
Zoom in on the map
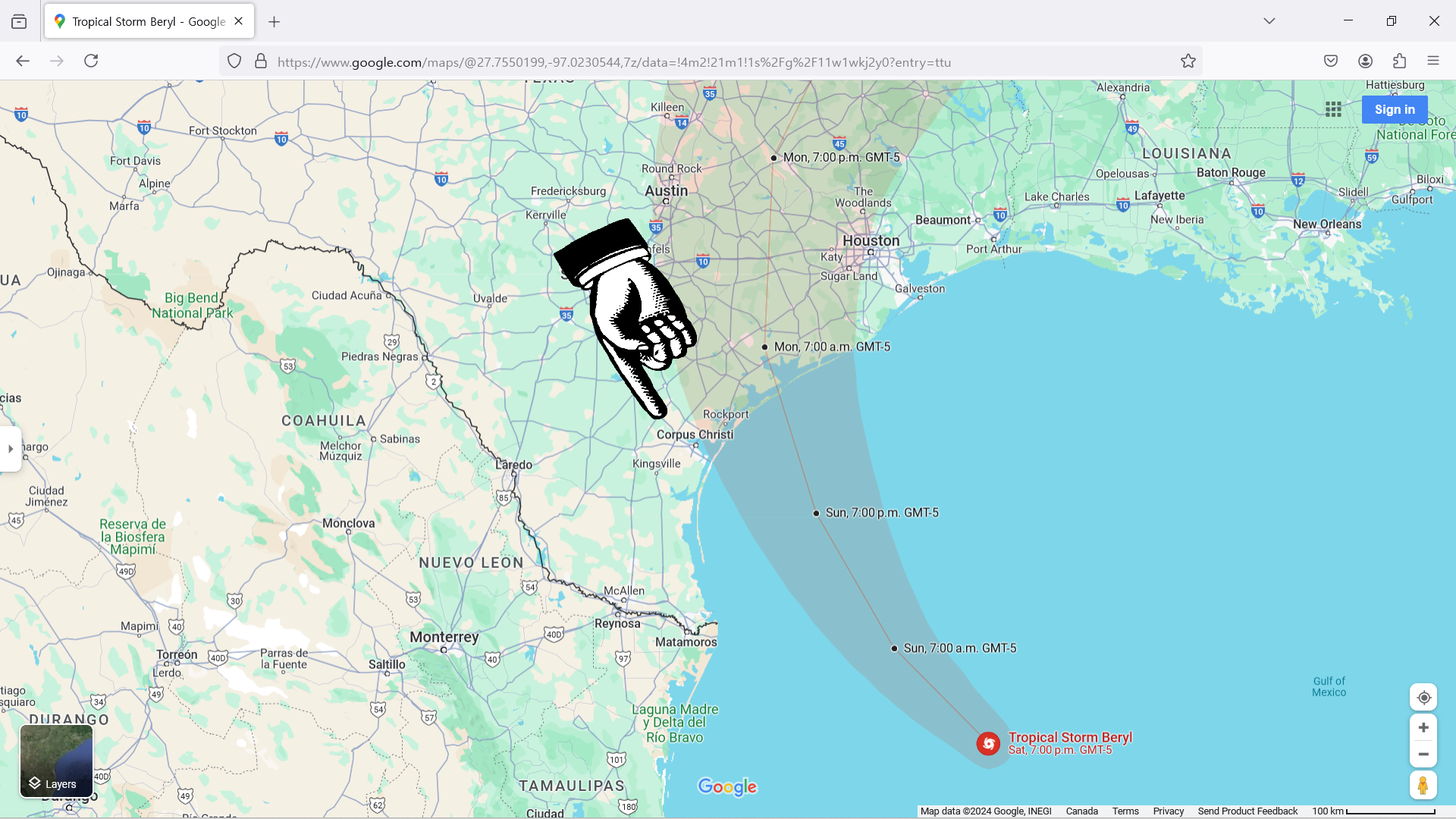[x=1423, y=728]
